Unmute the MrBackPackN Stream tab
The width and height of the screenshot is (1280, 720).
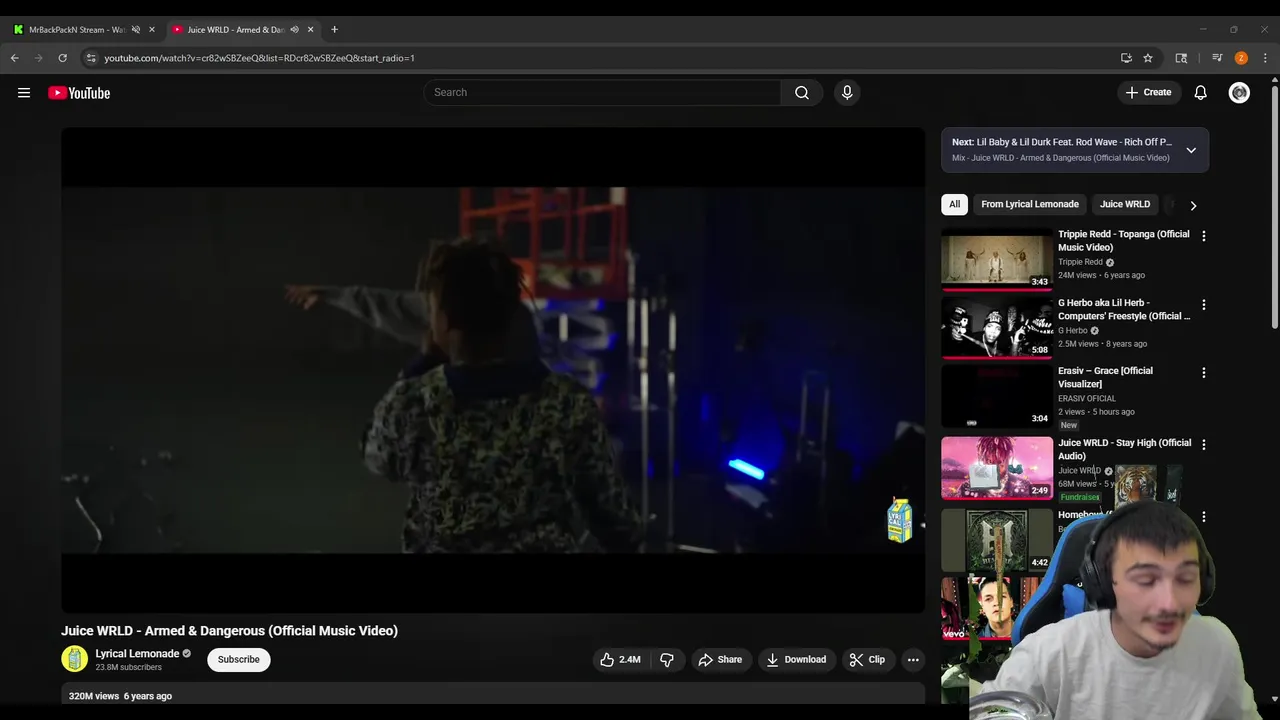coord(136,29)
